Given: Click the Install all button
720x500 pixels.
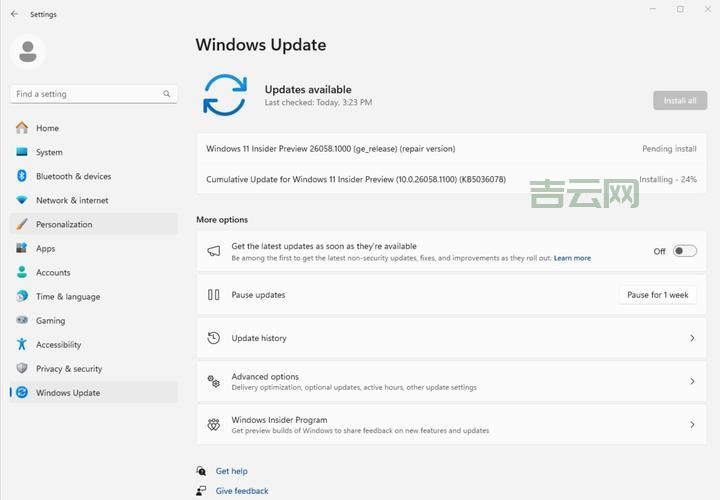Looking at the screenshot, I should point(680,101).
